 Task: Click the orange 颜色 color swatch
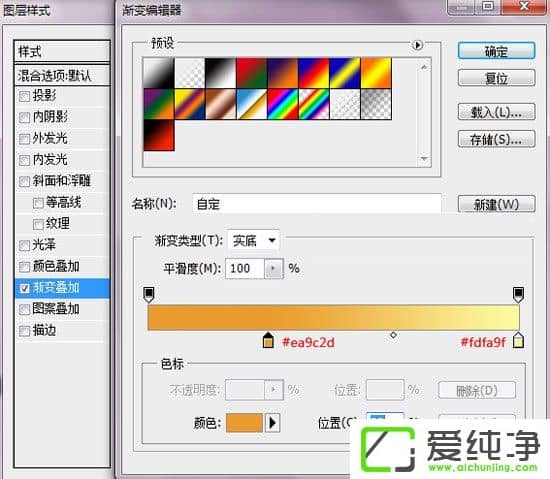pyautogui.click(x=244, y=423)
